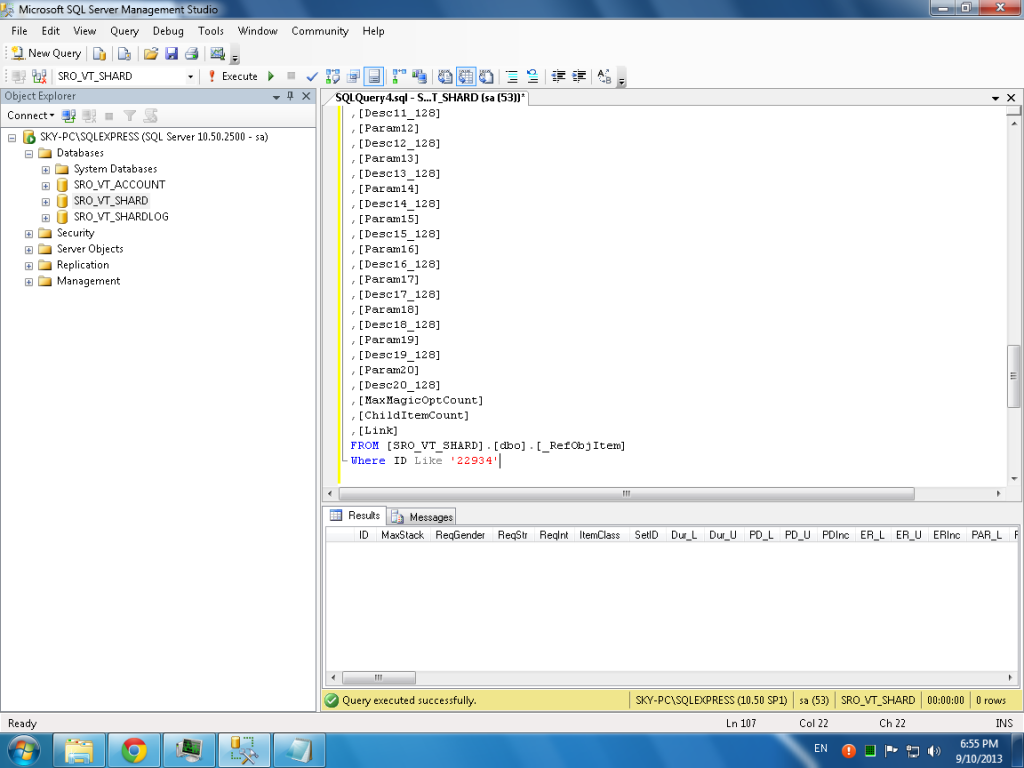Toggle Include Actual Execution Plan
This screenshot has height=768, width=1024.
pyautogui.click(x=399, y=76)
